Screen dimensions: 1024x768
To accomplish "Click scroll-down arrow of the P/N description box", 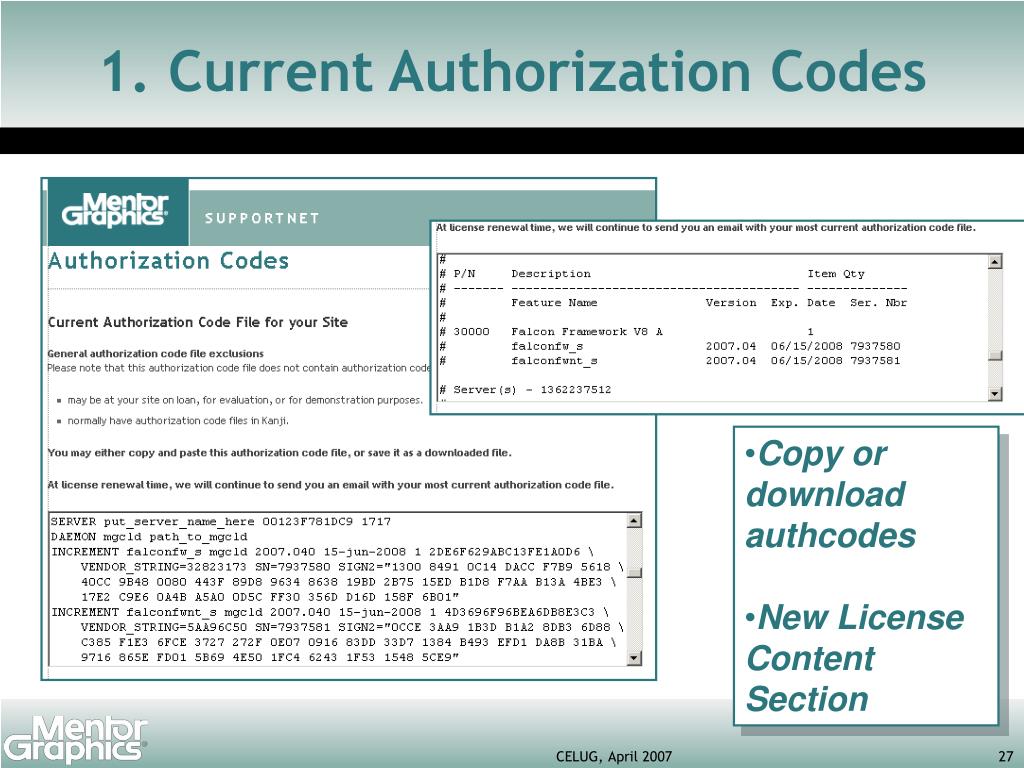I will (995, 394).
